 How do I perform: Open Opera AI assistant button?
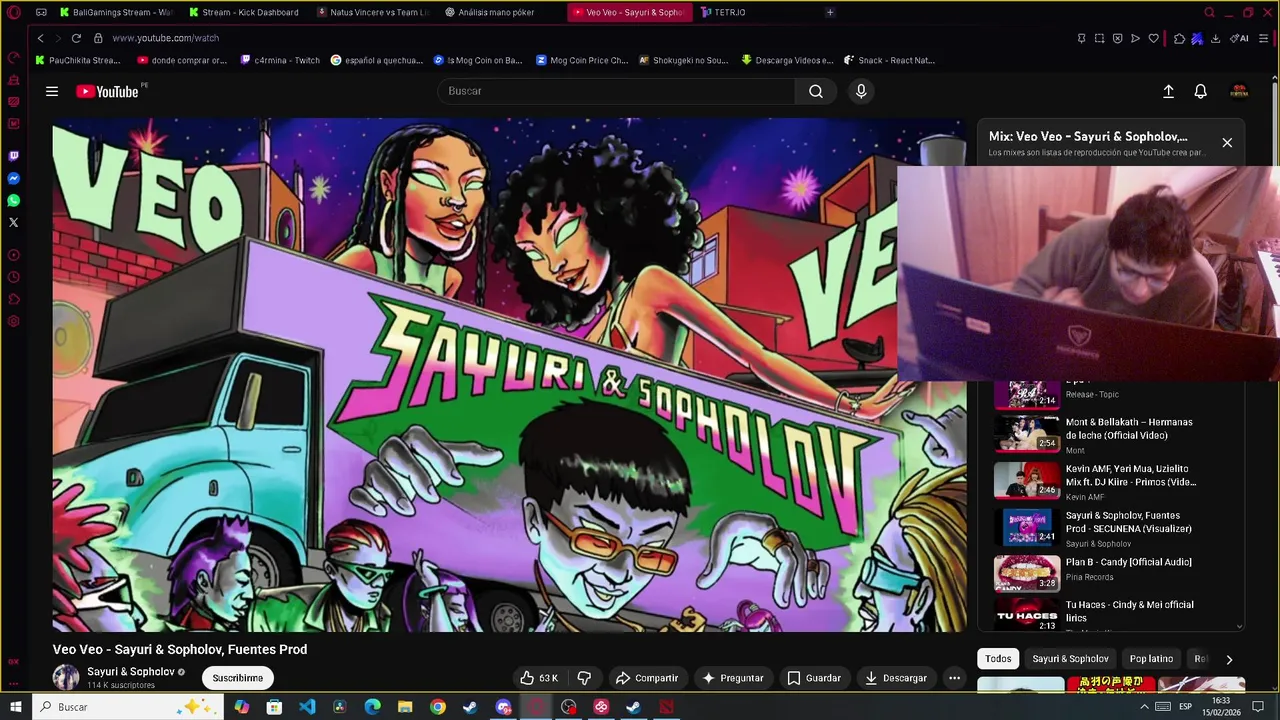click(1240, 38)
